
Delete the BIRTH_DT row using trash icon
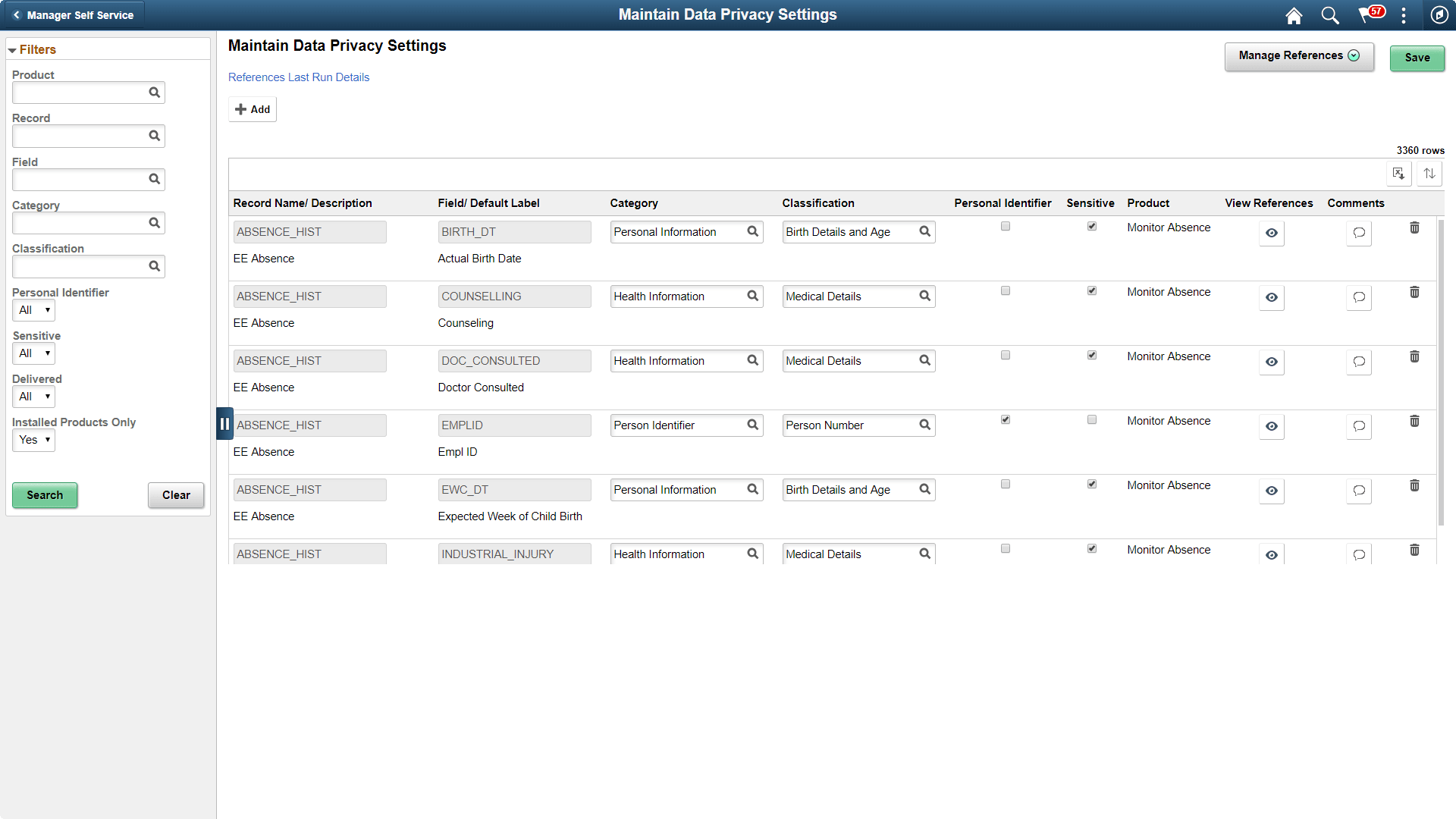[1415, 227]
